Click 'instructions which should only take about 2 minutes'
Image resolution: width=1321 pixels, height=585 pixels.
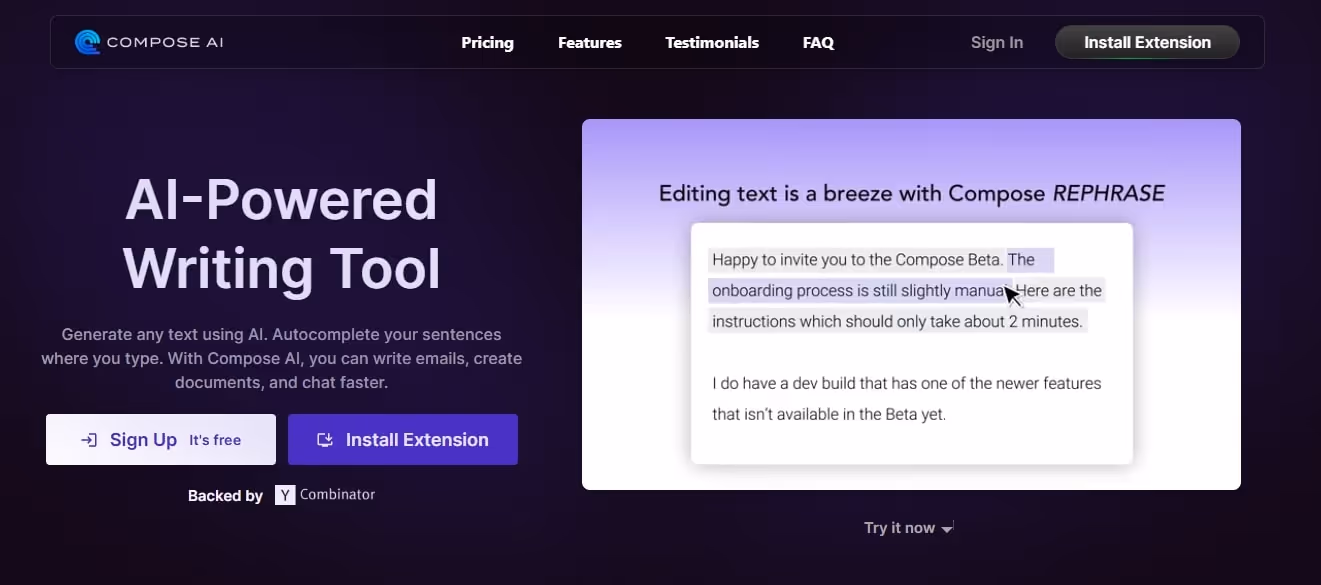pos(897,322)
